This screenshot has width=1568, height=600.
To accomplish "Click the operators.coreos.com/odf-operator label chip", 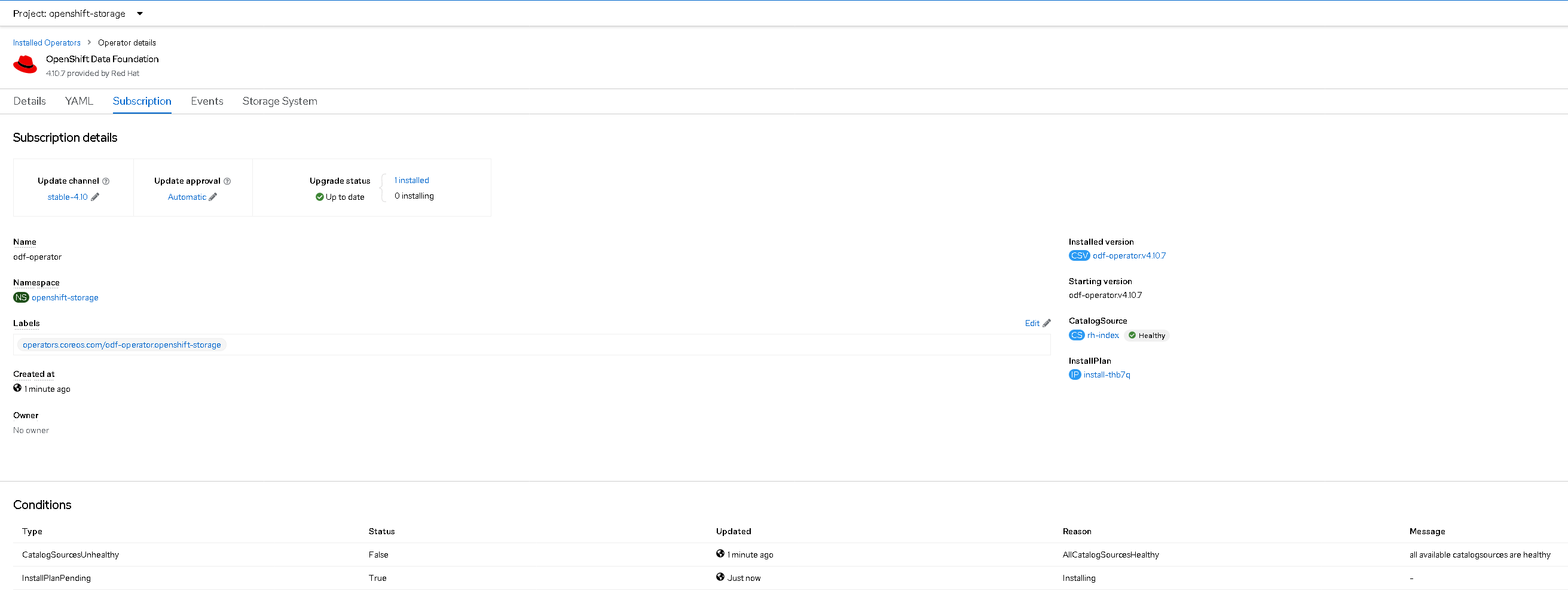I will [x=121, y=344].
